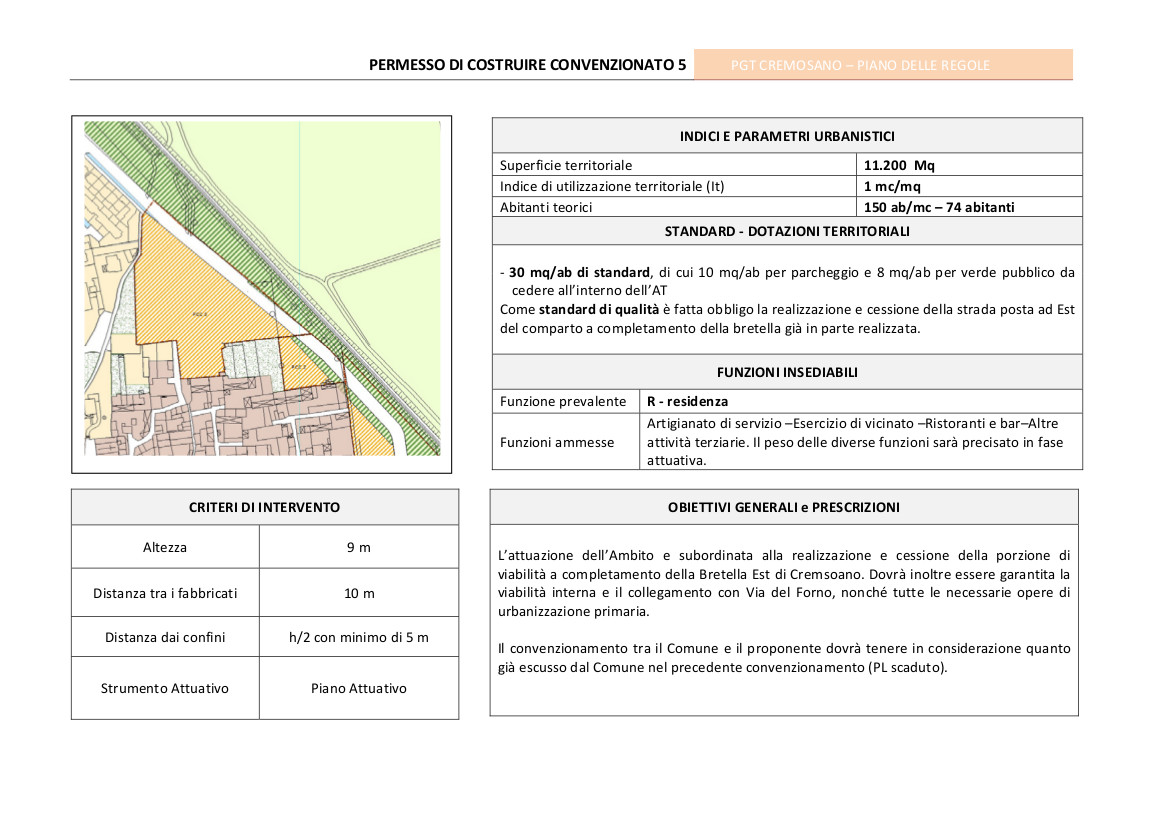Click the Obiettivi Generali e Prescrizioni header
1169x826 pixels.
coord(784,507)
